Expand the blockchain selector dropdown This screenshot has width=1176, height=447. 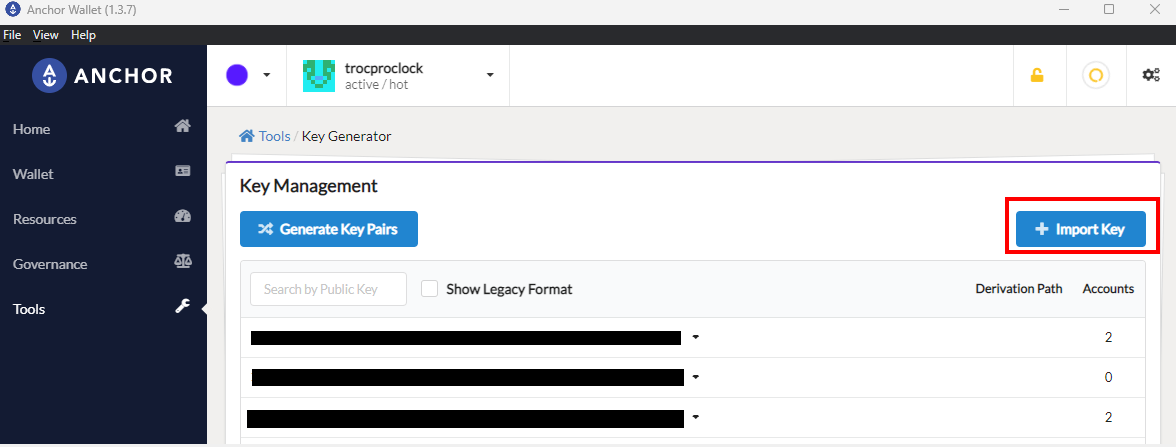coord(266,75)
